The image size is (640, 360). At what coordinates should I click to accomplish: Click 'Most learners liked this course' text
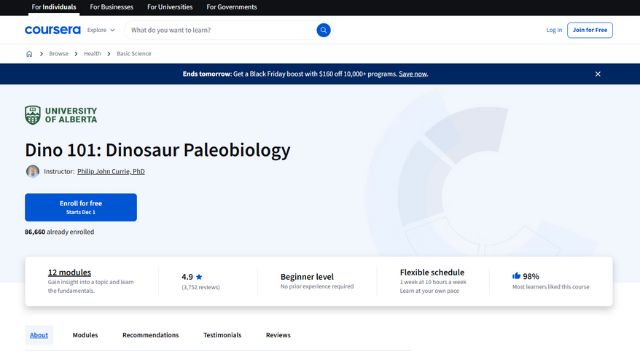tap(551, 287)
